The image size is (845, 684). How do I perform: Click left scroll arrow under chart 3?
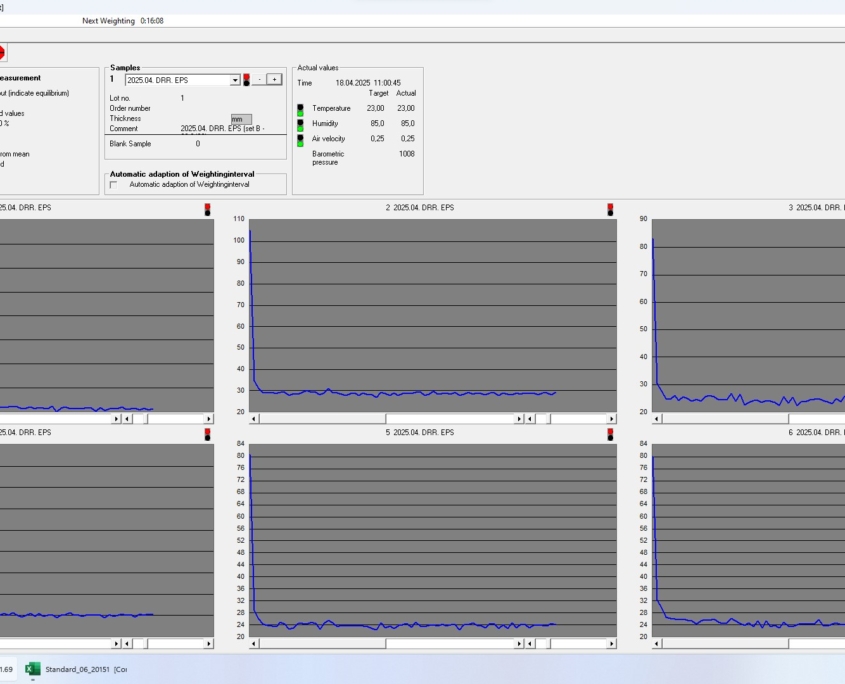pyautogui.click(x=657, y=419)
